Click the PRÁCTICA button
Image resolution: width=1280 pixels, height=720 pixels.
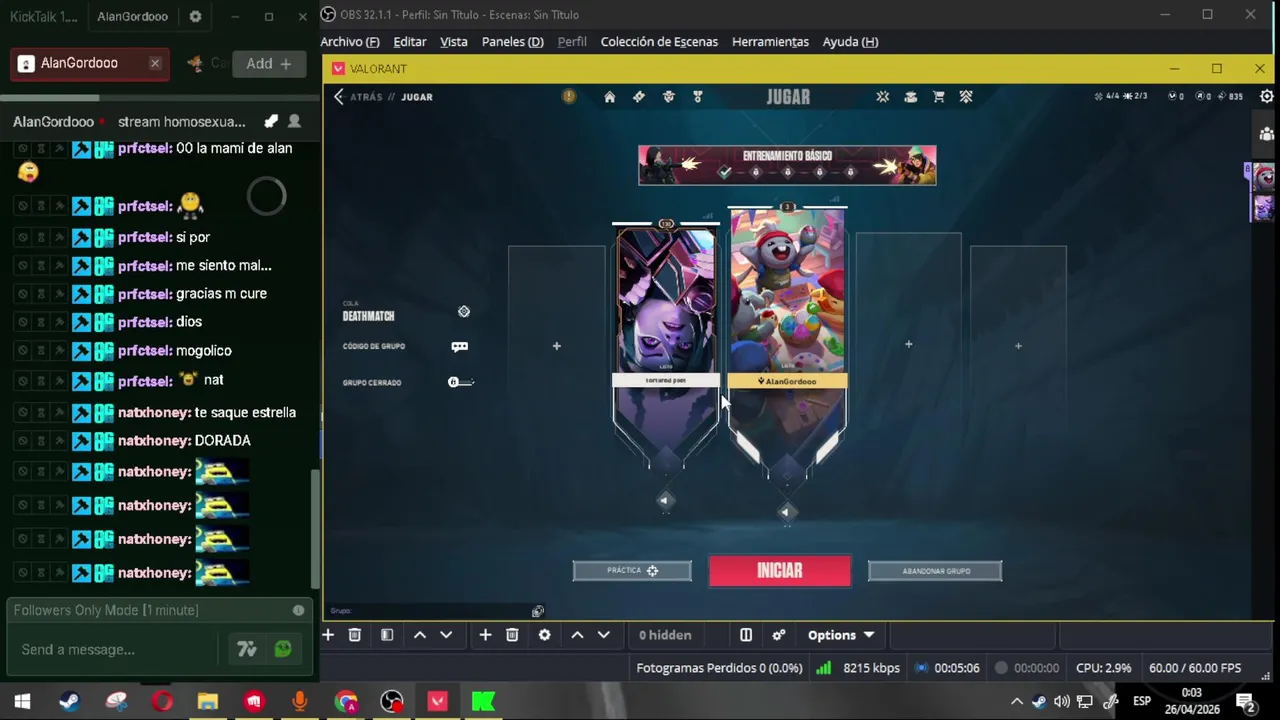click(632, 571)
